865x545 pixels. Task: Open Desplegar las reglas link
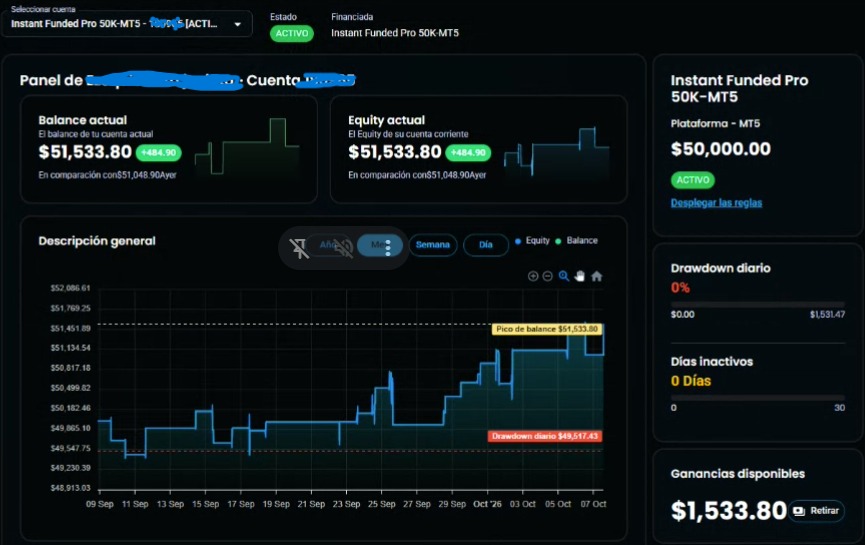click(x=716, y=203)
